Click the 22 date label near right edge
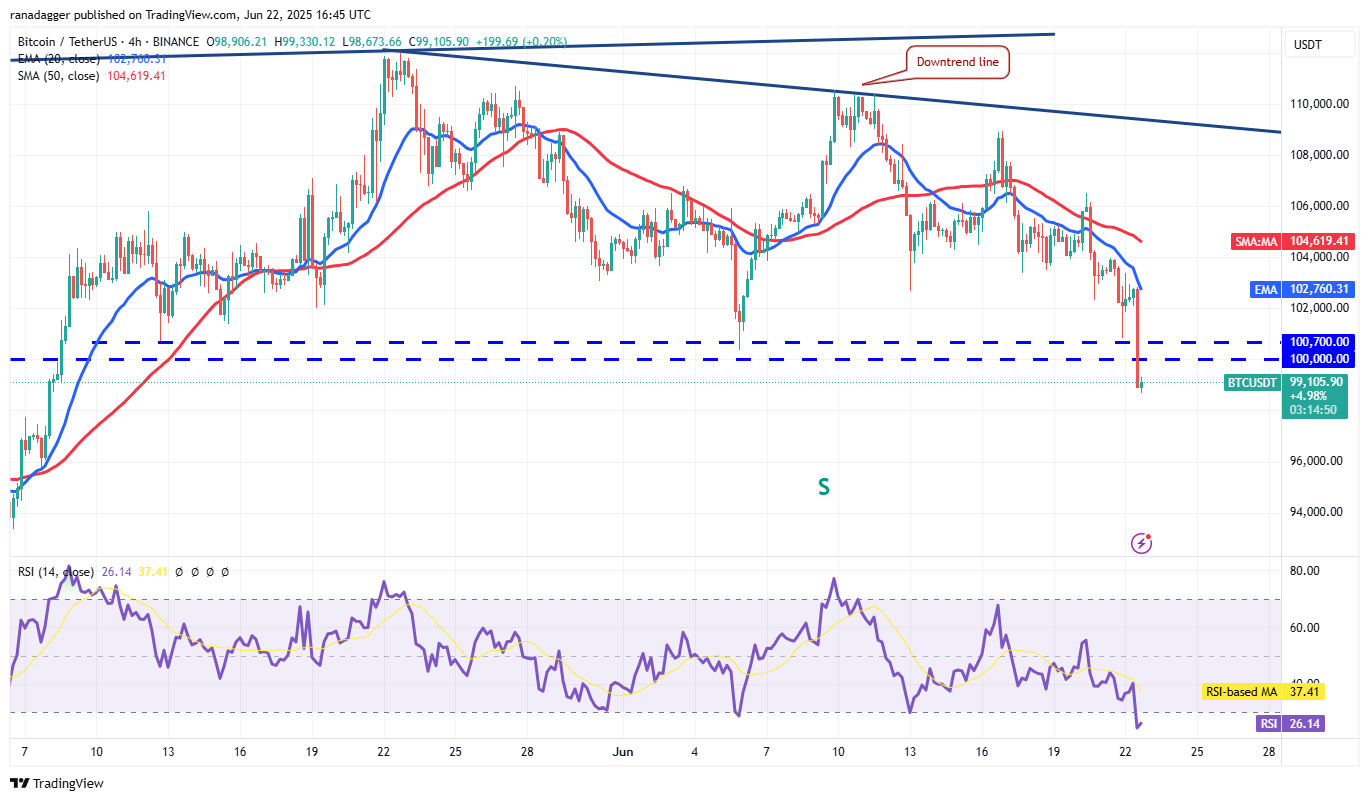1369x801 pixels. coord(1126,752)
